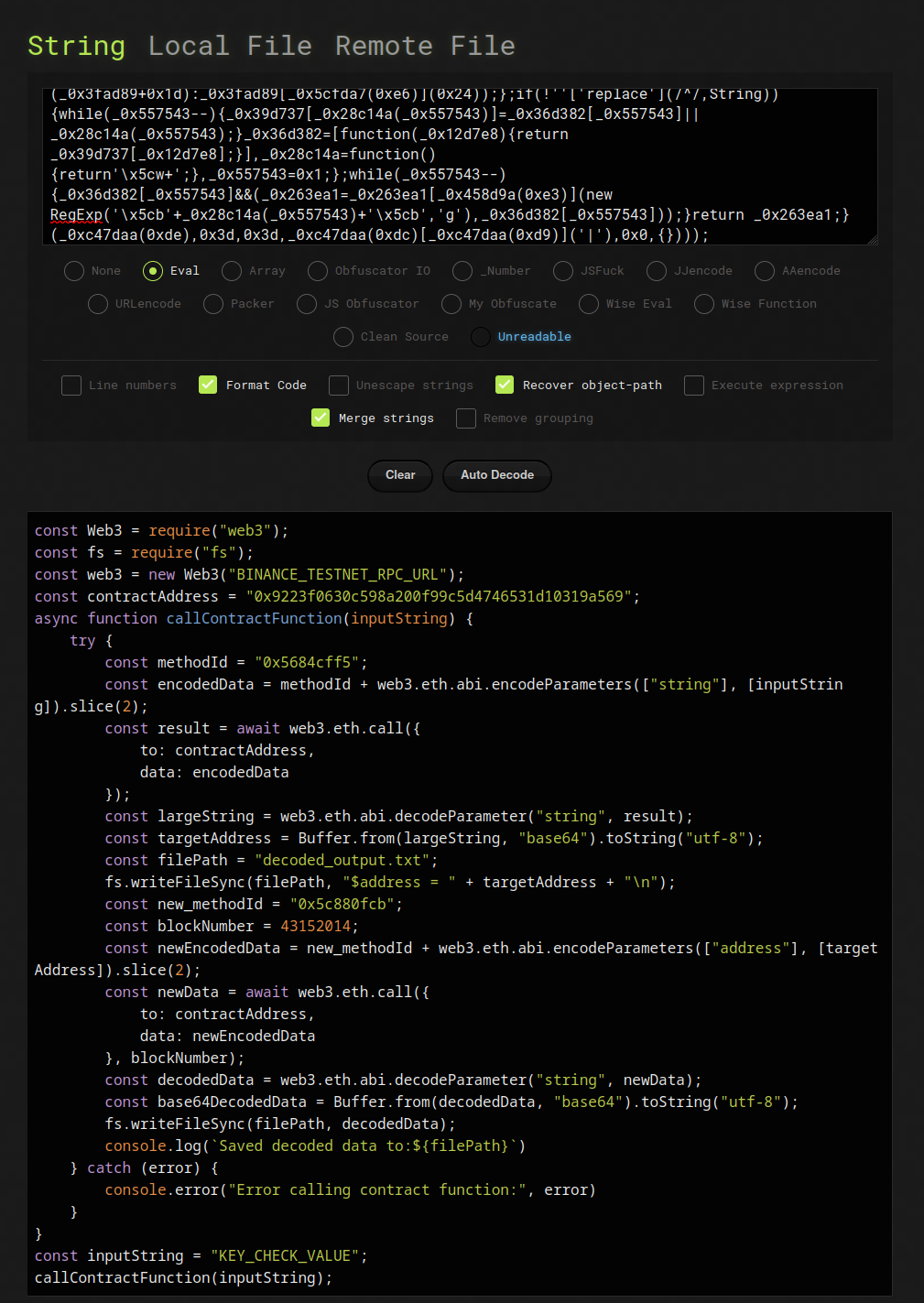
Task: Enable the Execute expression checkbox
Action: 694,385
